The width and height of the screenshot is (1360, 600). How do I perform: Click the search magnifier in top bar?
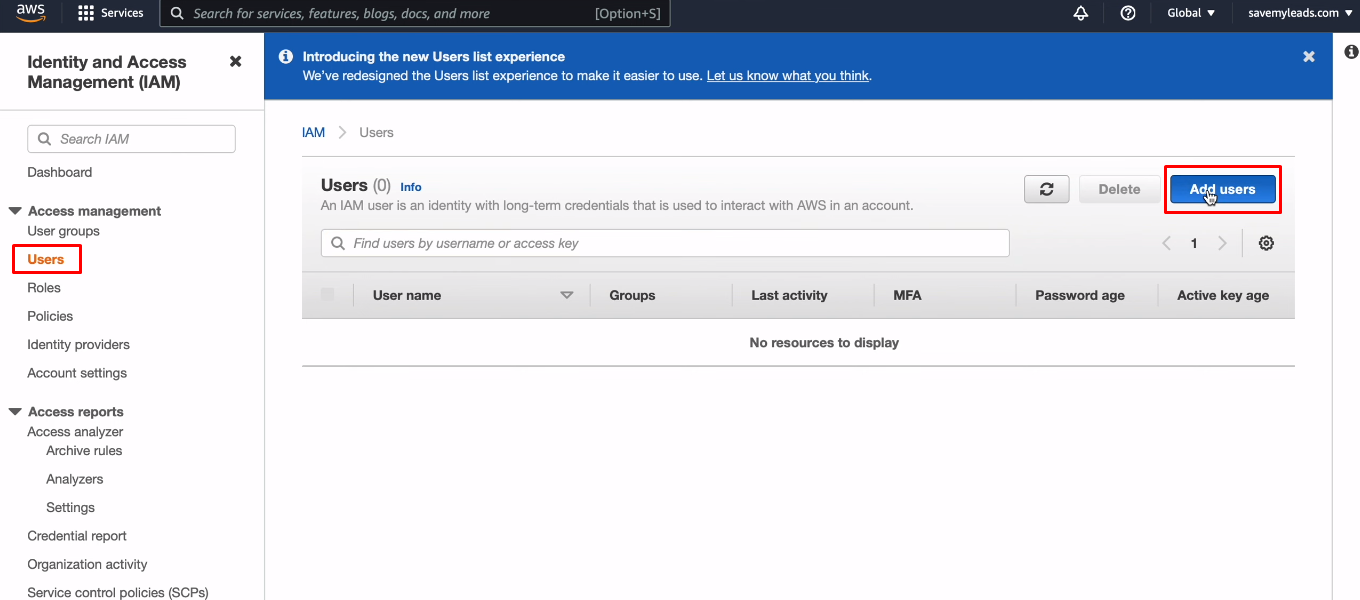coord(177,13)
